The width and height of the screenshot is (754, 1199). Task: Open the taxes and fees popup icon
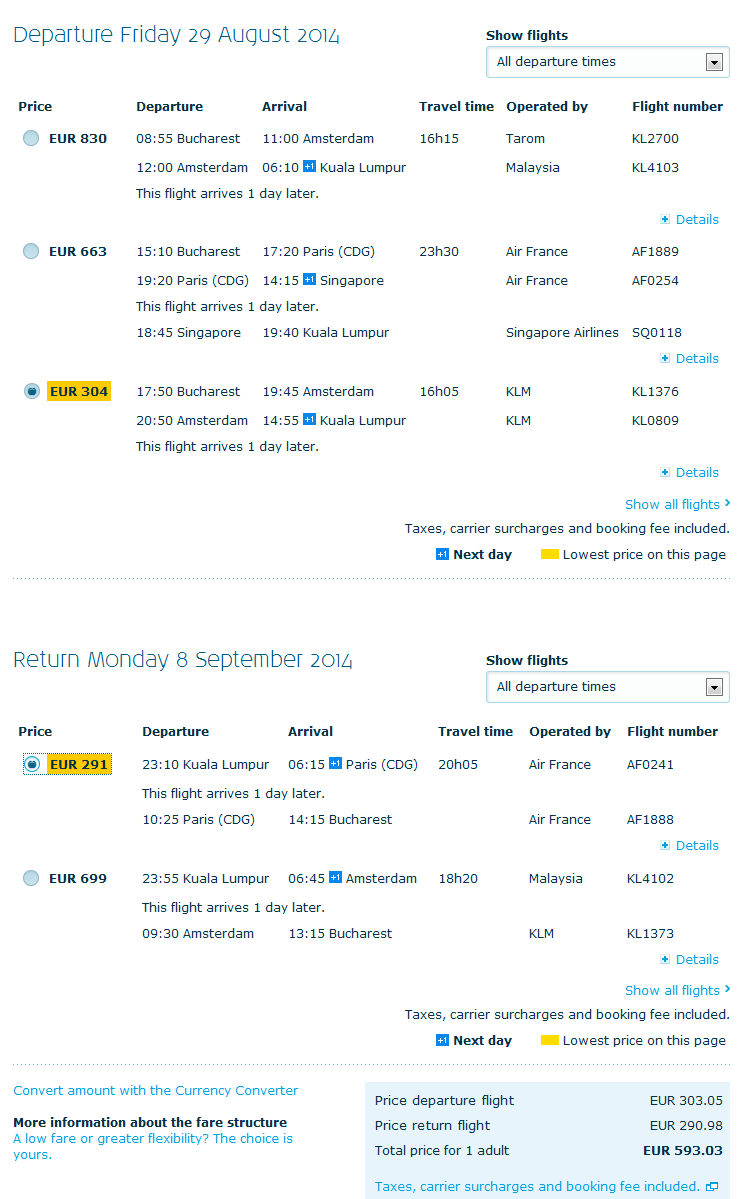point(712,1187)
